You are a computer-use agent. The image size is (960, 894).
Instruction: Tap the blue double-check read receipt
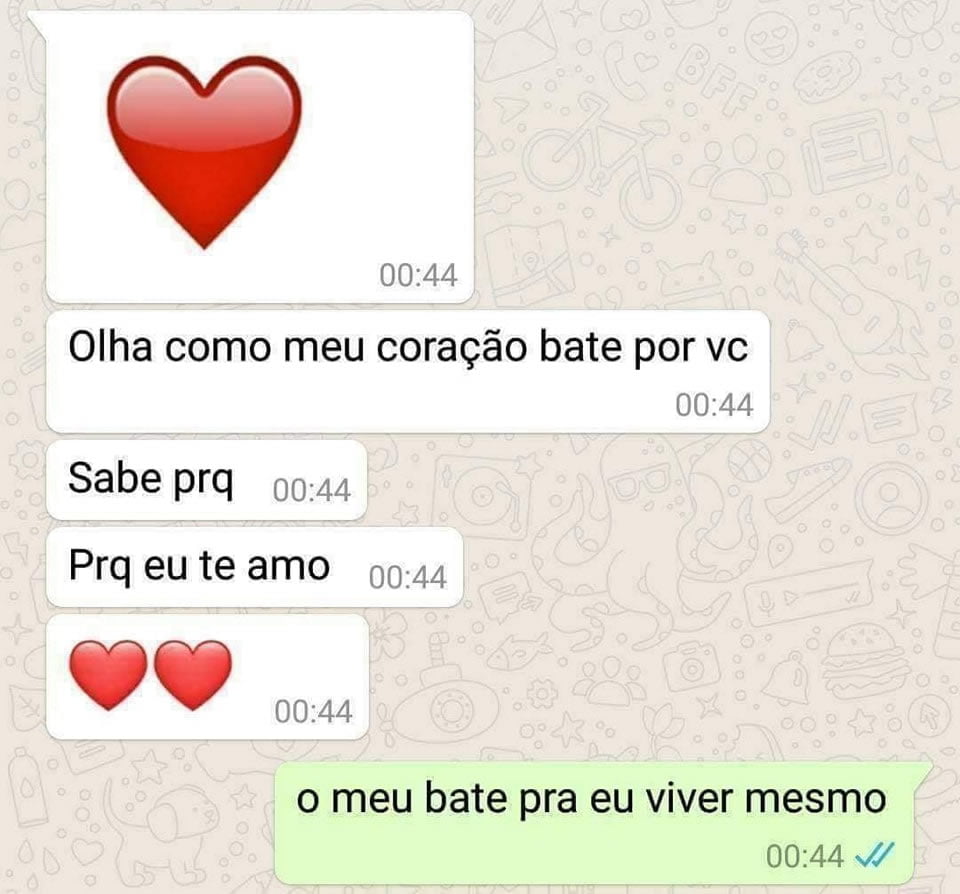coord(874,855)
